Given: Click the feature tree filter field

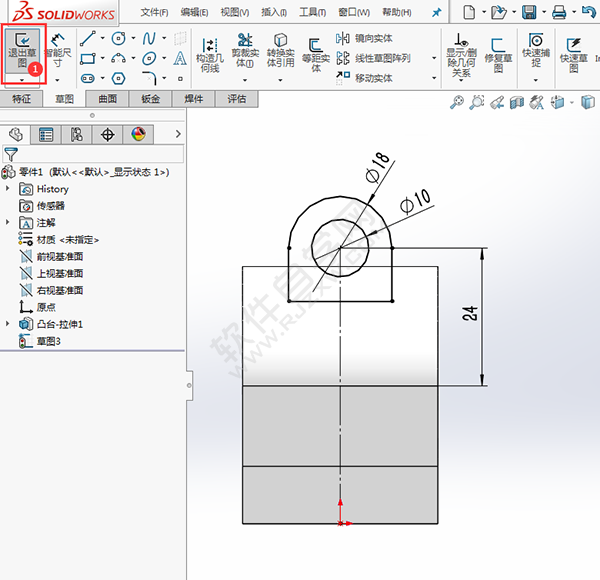Looking at the screenshot, I should point(93,154).
